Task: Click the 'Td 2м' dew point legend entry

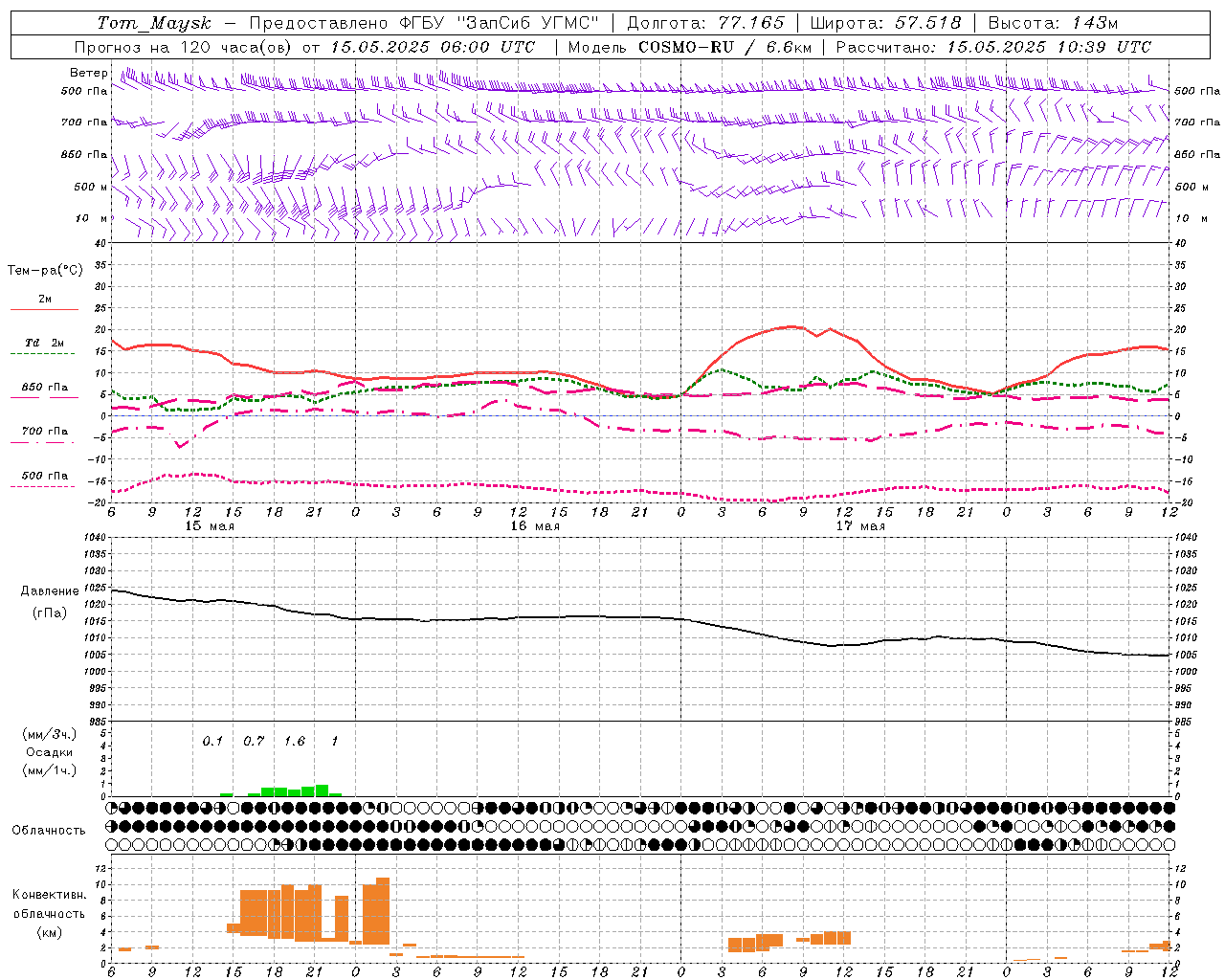Action: [x=45, y=343]
